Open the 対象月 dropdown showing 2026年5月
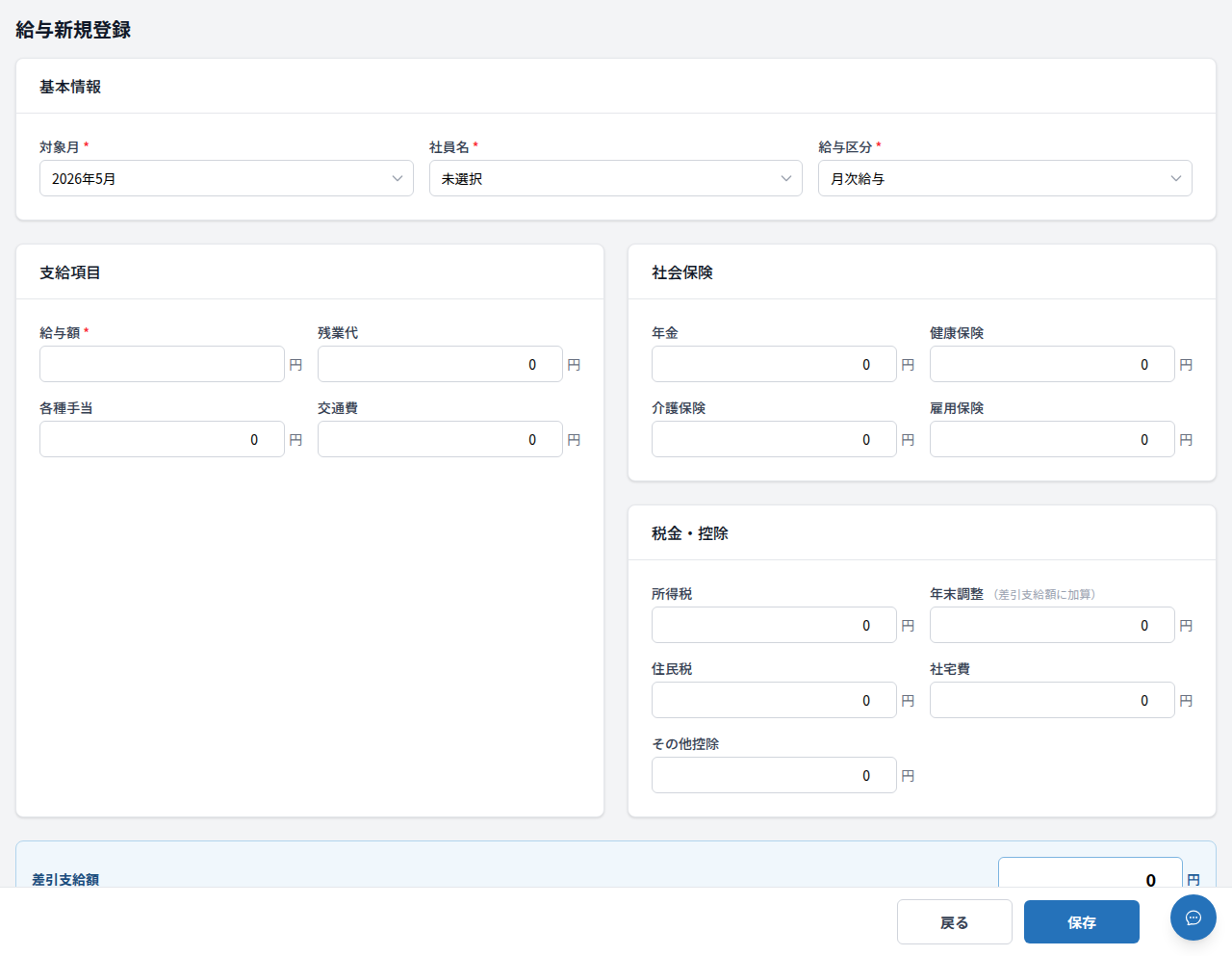 click(x=226, y=178)
